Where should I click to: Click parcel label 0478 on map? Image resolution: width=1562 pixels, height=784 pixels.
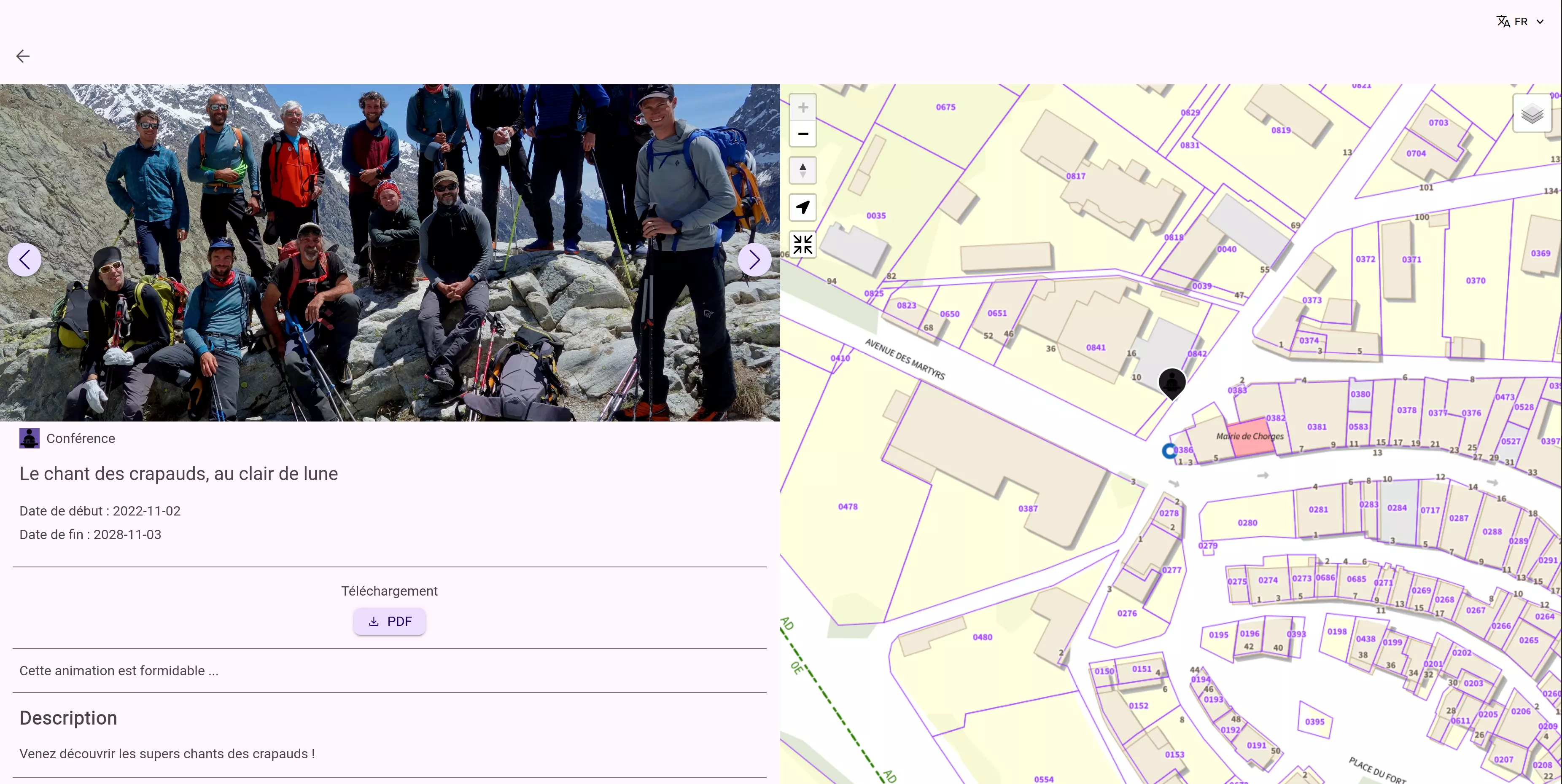pos(848,507)
